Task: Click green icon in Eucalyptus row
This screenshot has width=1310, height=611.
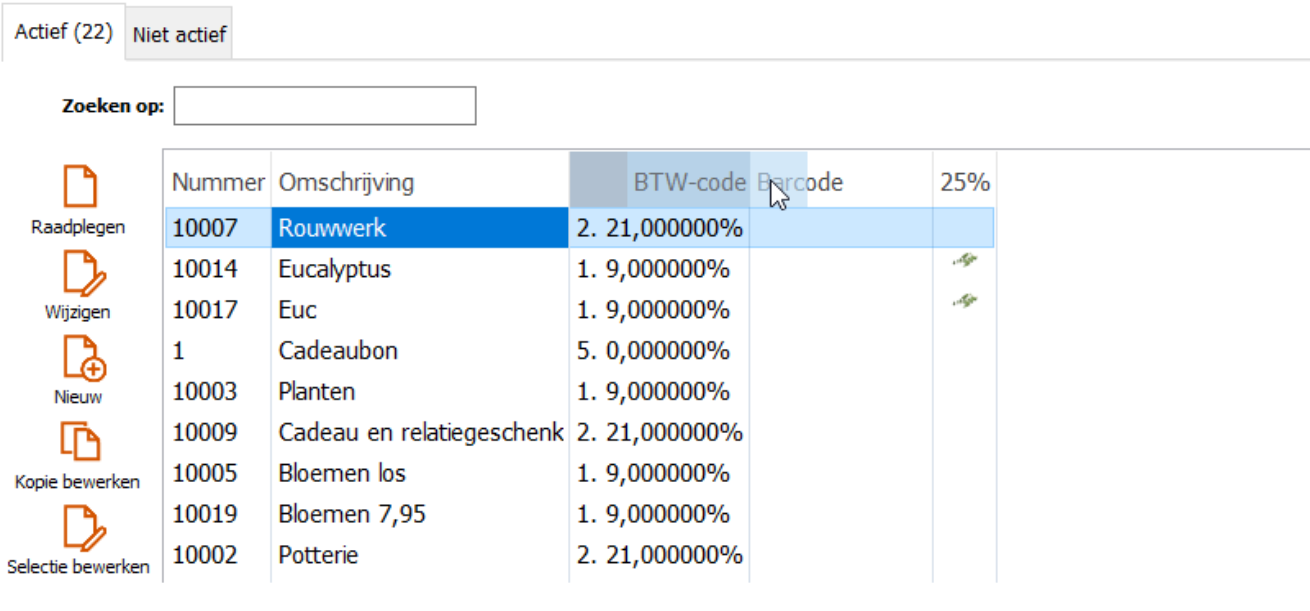Action: click(964, 261)
